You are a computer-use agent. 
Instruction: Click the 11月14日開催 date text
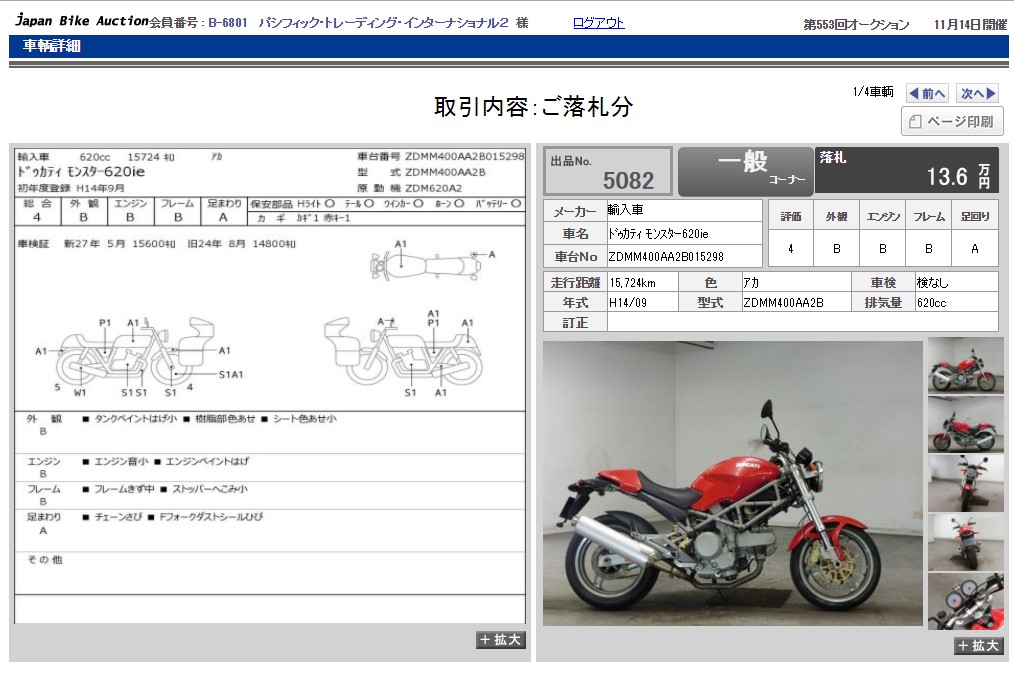point(970,25)
